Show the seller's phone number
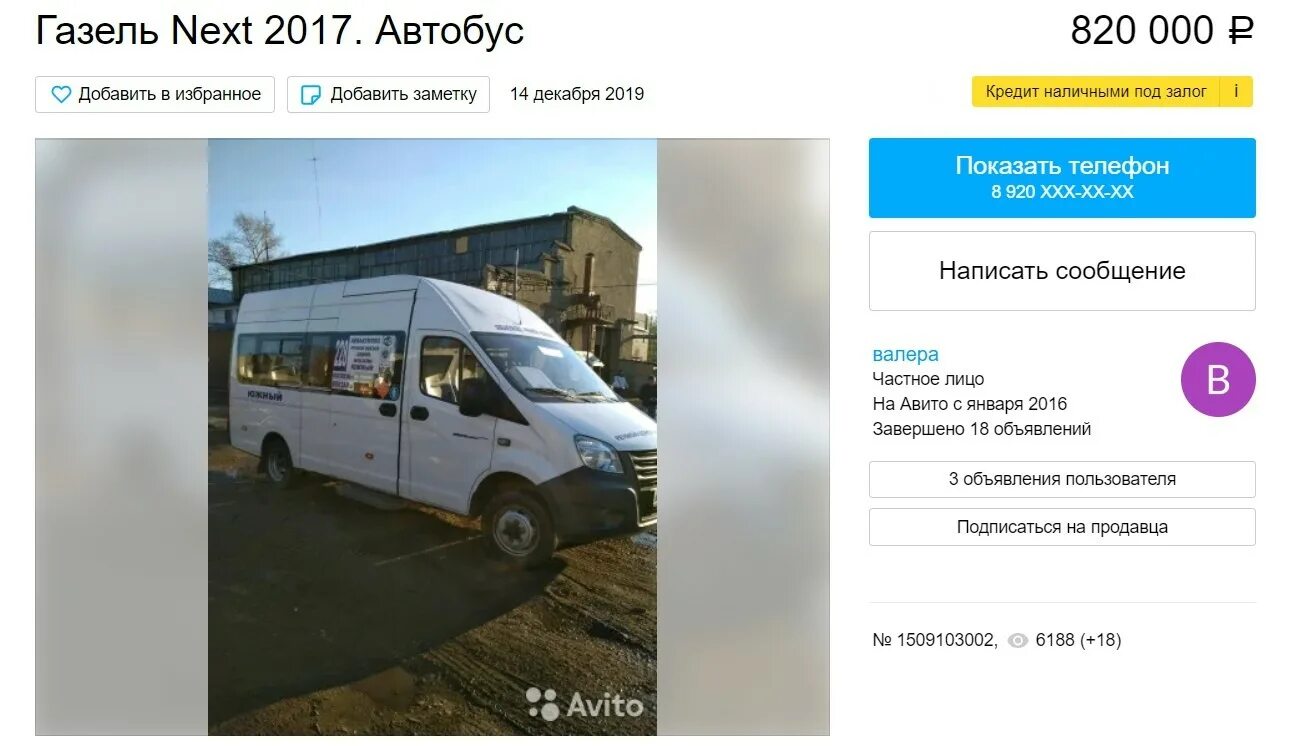This screenshot has width=1310, height=746. click(x=1062, y=178)
